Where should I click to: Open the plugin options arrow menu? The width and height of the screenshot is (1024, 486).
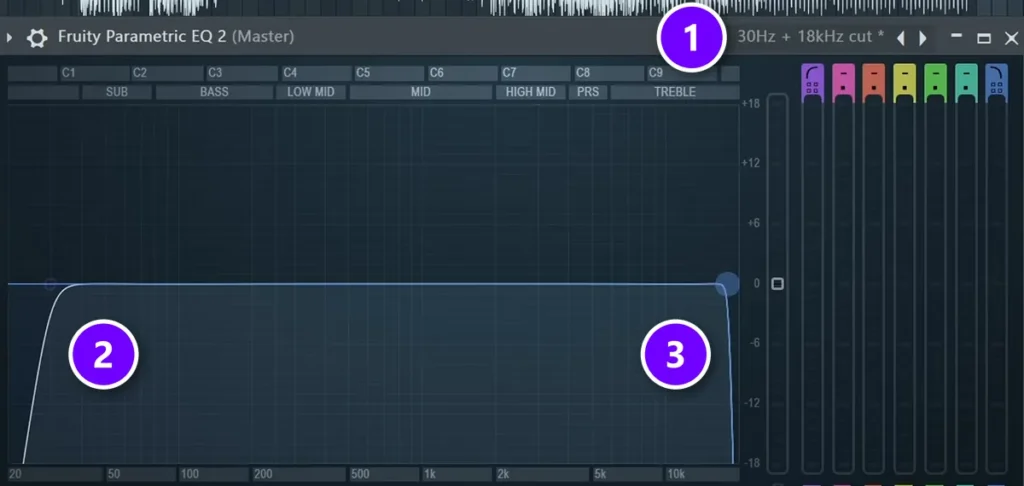click(9, 37)
